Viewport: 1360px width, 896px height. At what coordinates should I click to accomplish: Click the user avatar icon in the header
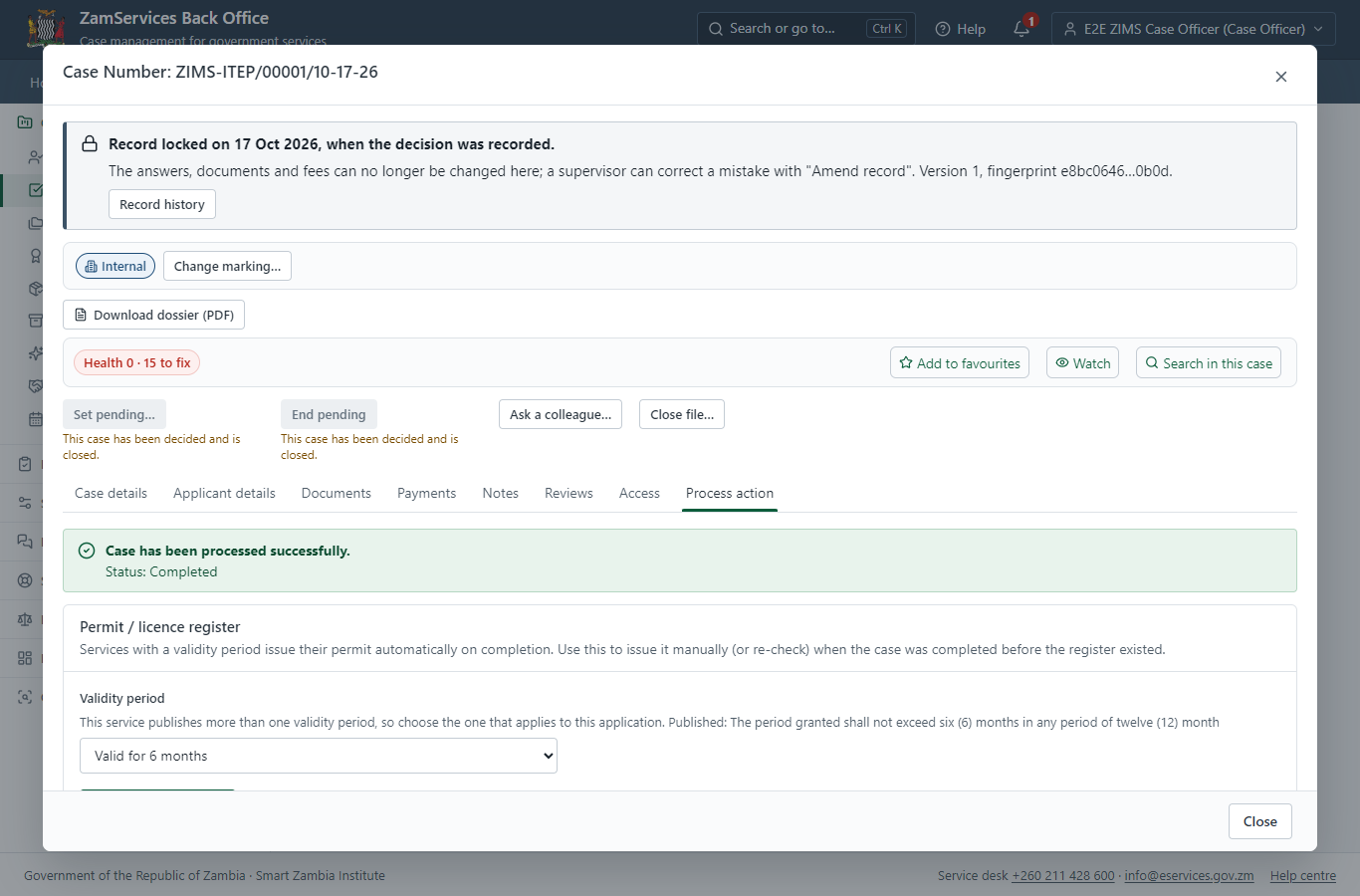[1070, 29]
